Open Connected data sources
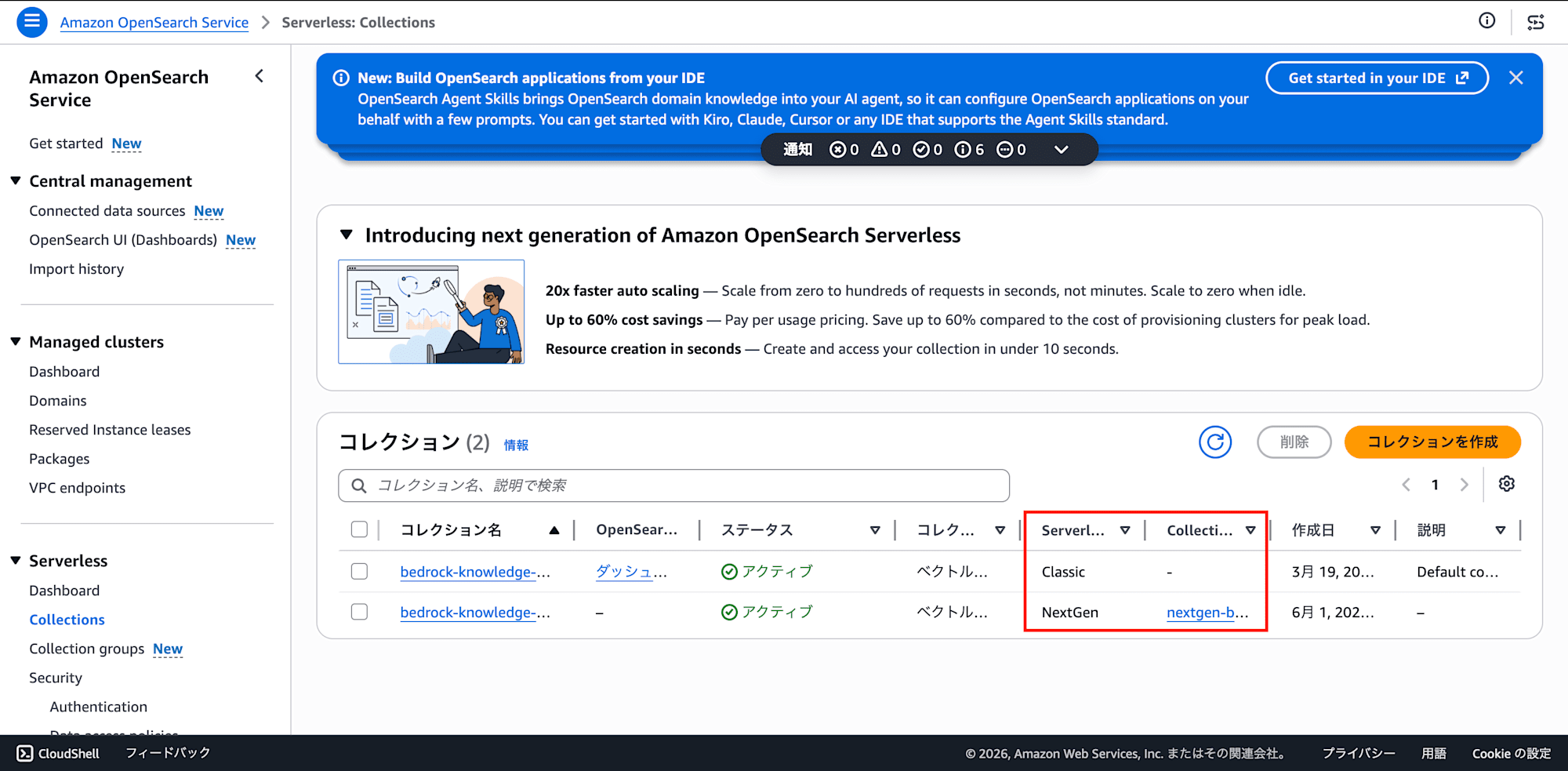The width and height of the screenshot is (1568, 771). point(107,211)
